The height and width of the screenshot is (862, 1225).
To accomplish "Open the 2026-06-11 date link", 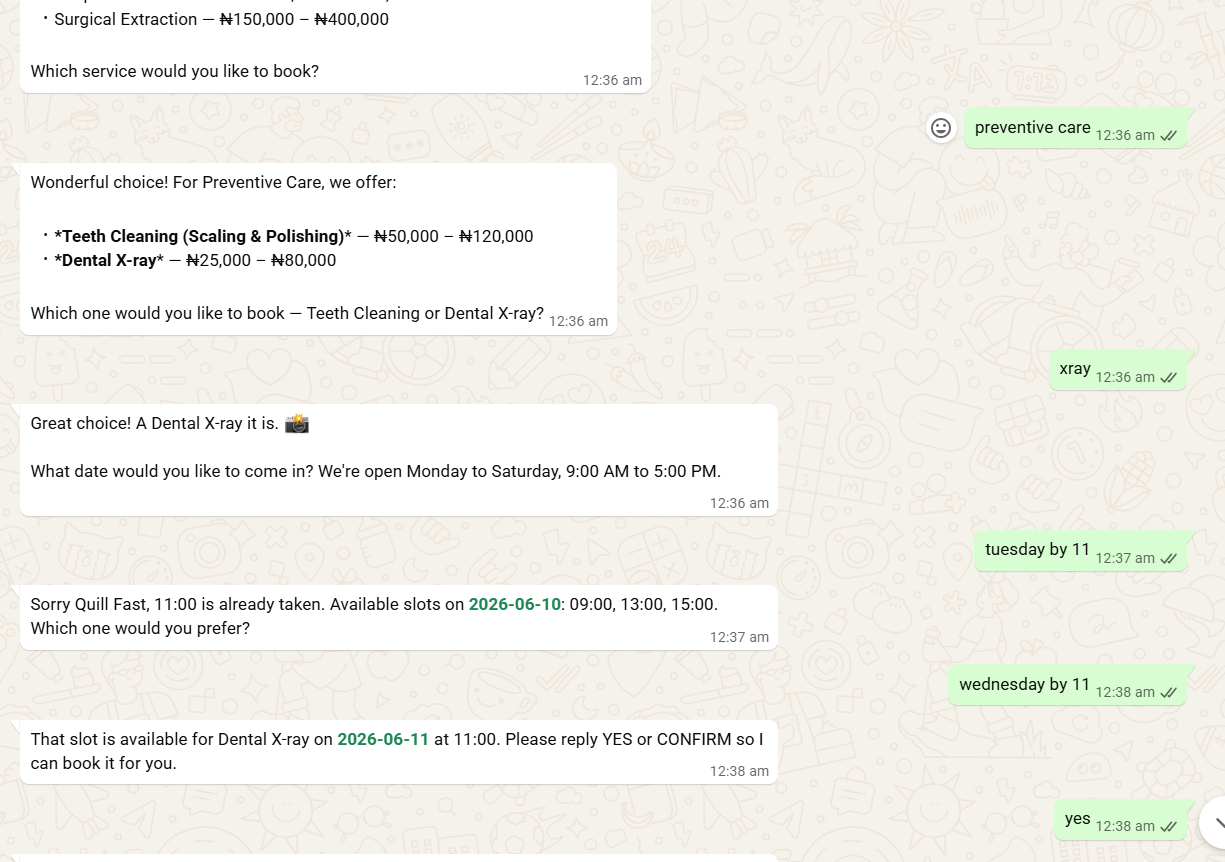I will [x=383, y=739].
